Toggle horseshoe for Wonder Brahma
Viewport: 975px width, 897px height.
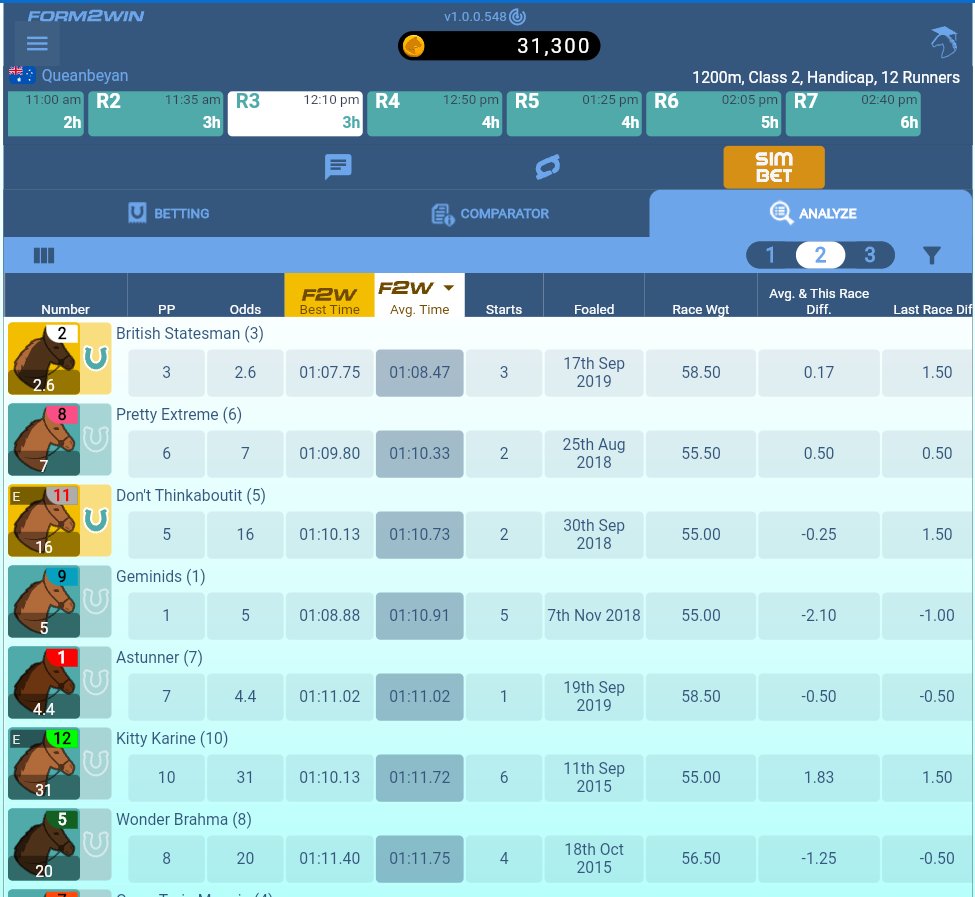(x=96, y=844)
